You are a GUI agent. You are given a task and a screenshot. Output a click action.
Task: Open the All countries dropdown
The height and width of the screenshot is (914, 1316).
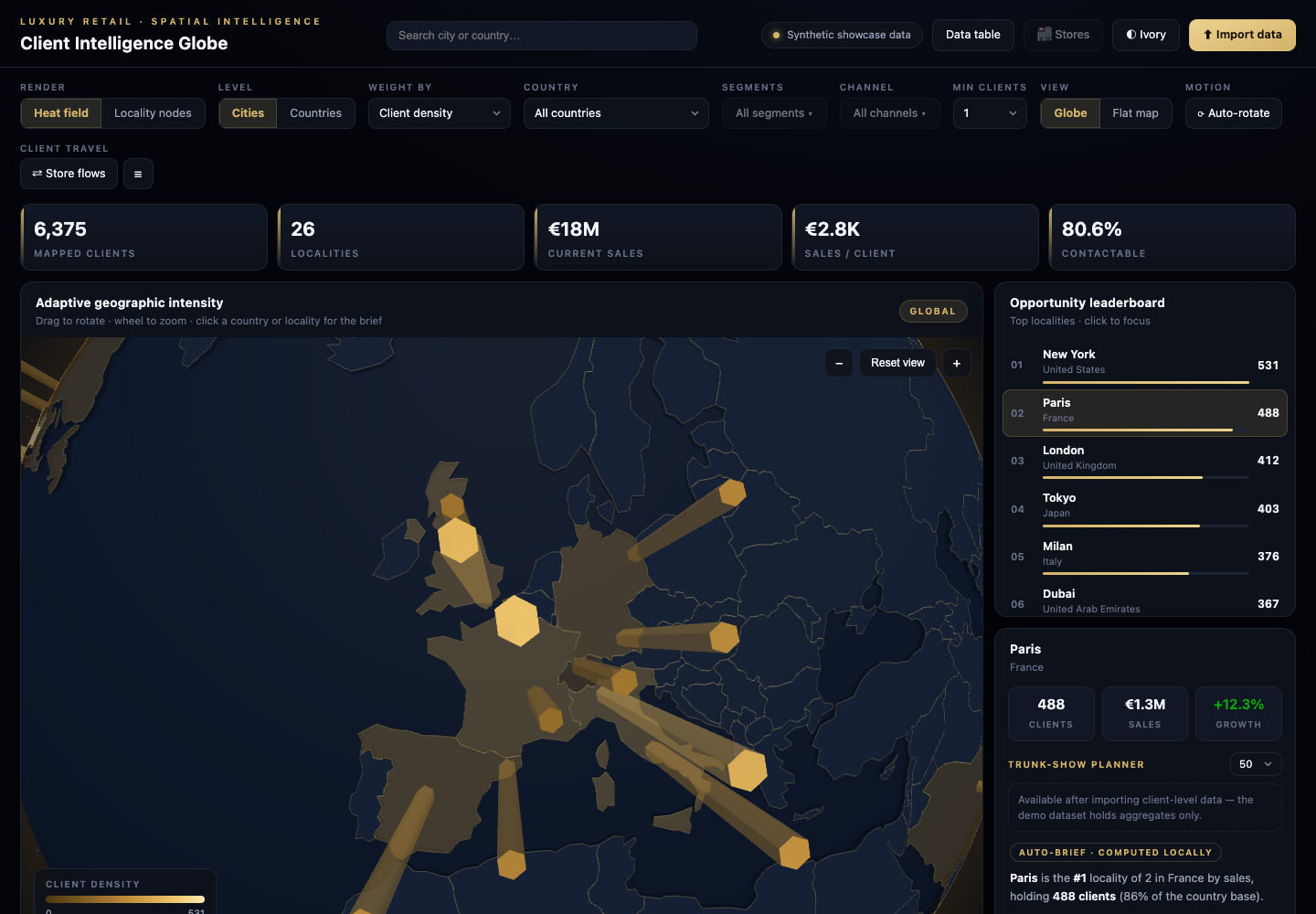pyautogui.click(x=616, y=113)
